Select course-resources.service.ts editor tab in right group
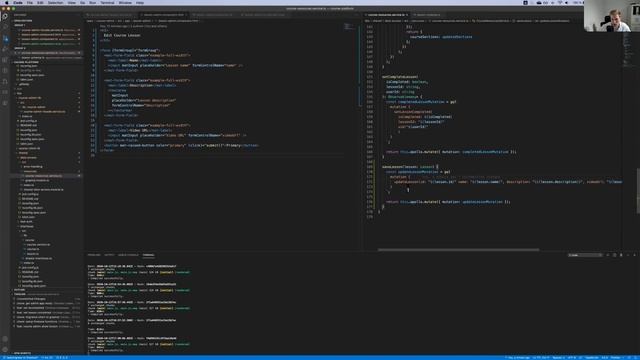This screenshot has height=360, width=640. pyautogui.click(x=386, y=15)
